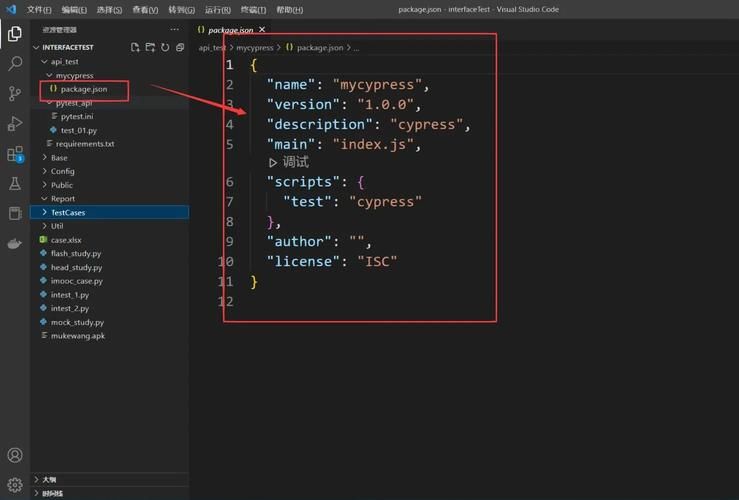Expand the Config folder
739x500 pixels.
click(44, 171)
